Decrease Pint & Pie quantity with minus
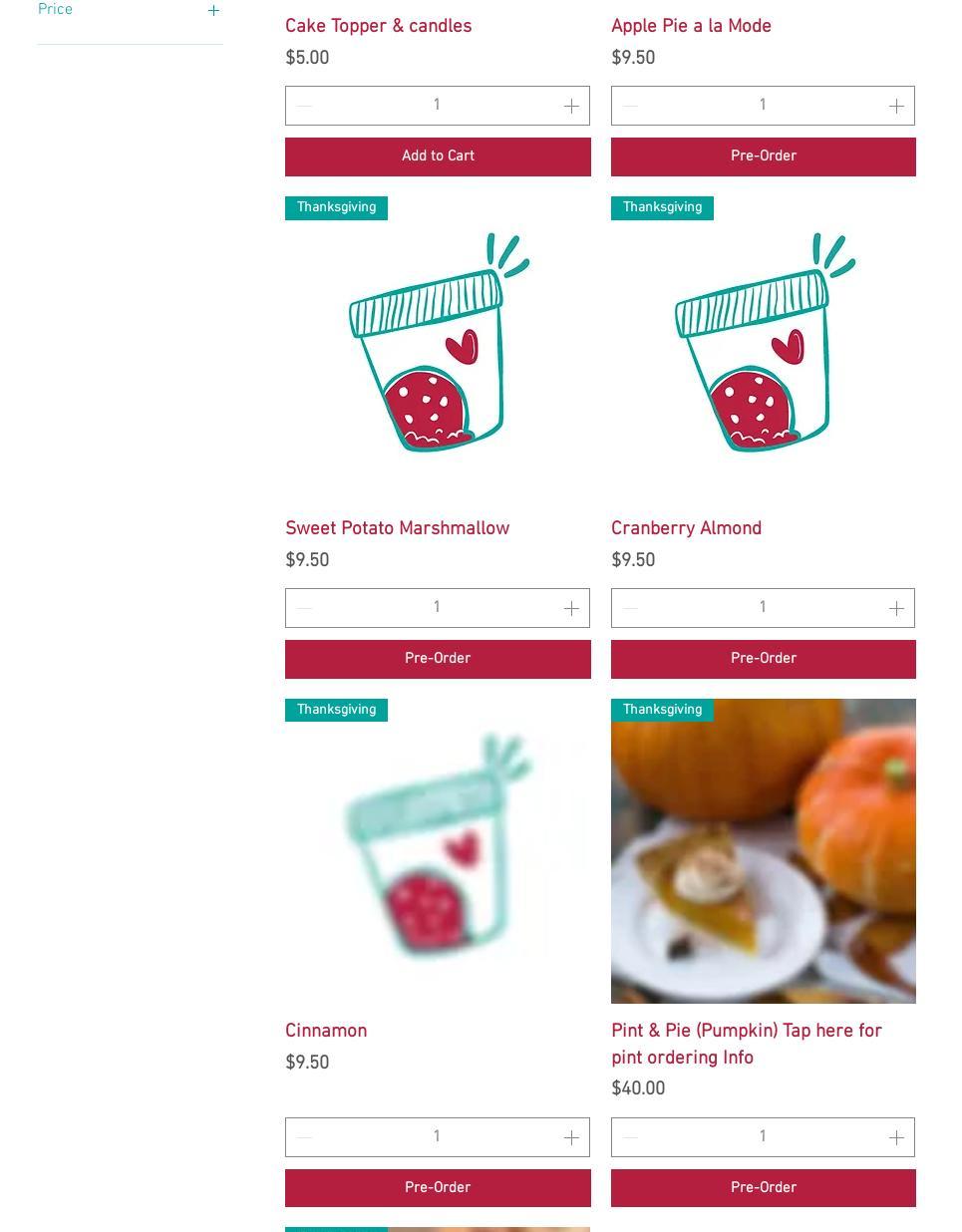This screenshot has height=1232, width=962. pos(630,1137)
